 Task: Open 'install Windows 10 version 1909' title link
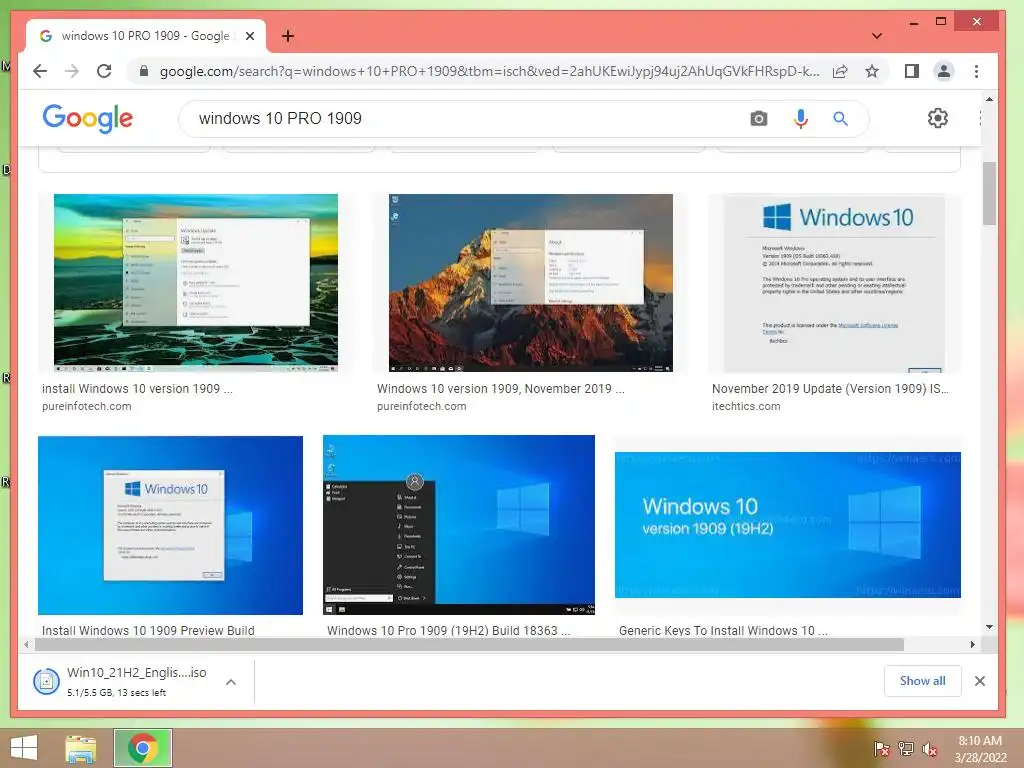point(137,389)
